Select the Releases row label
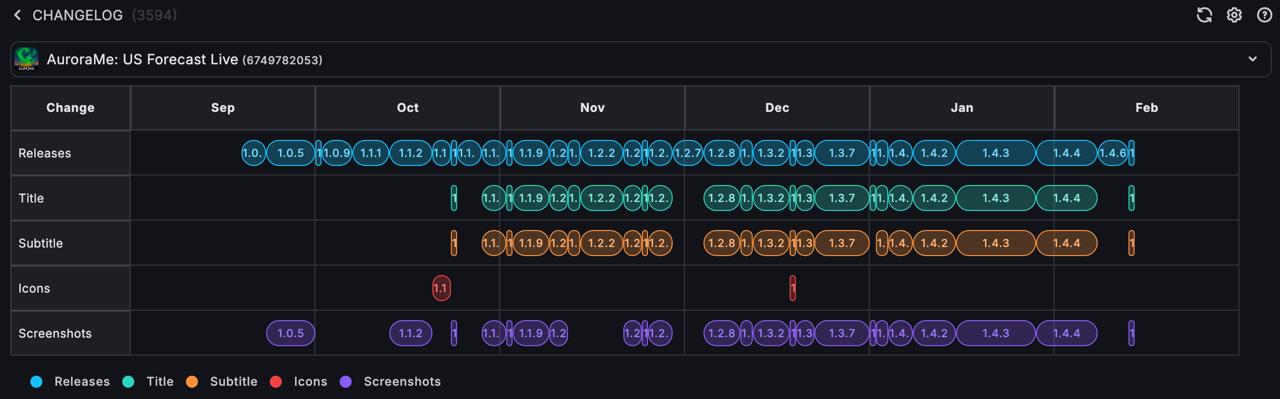The image size is (1280, 399). click(x=70, y=153)
